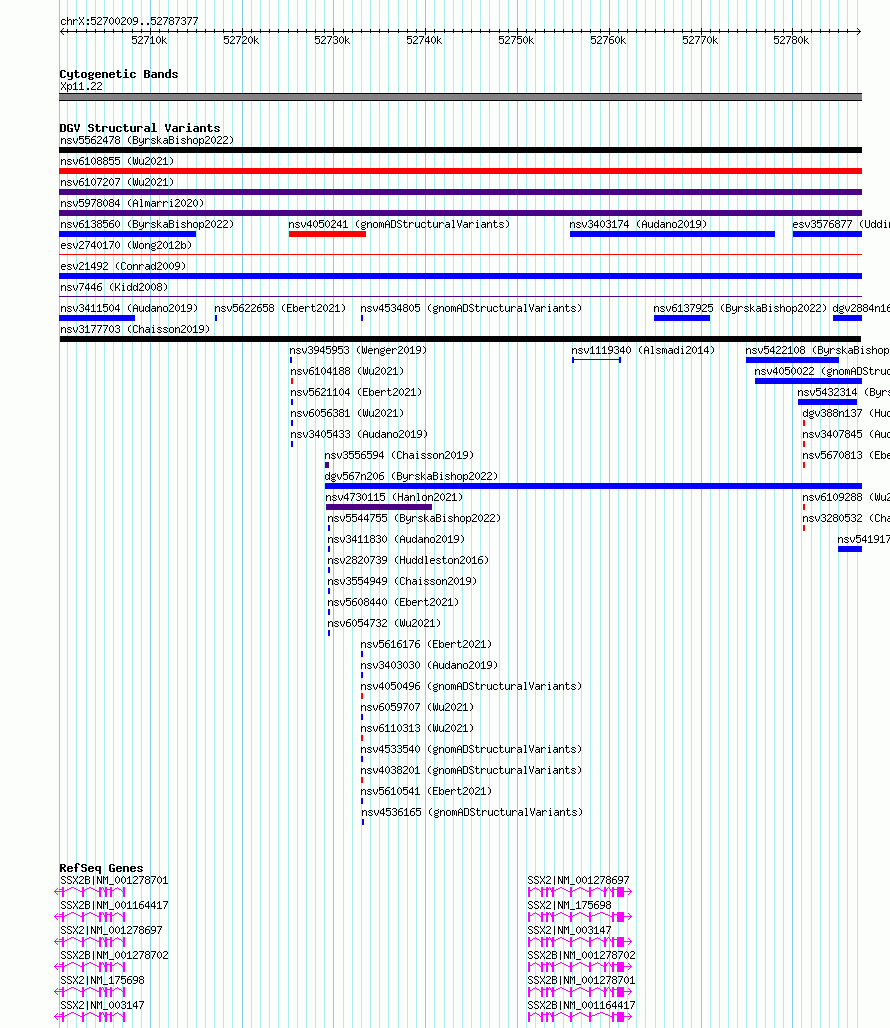Select the purple bar under nsv5978084 (Almarri2020)
The height and width of the screenshot is (1028, 890).
pyautogui.click(x=460, y=213)
